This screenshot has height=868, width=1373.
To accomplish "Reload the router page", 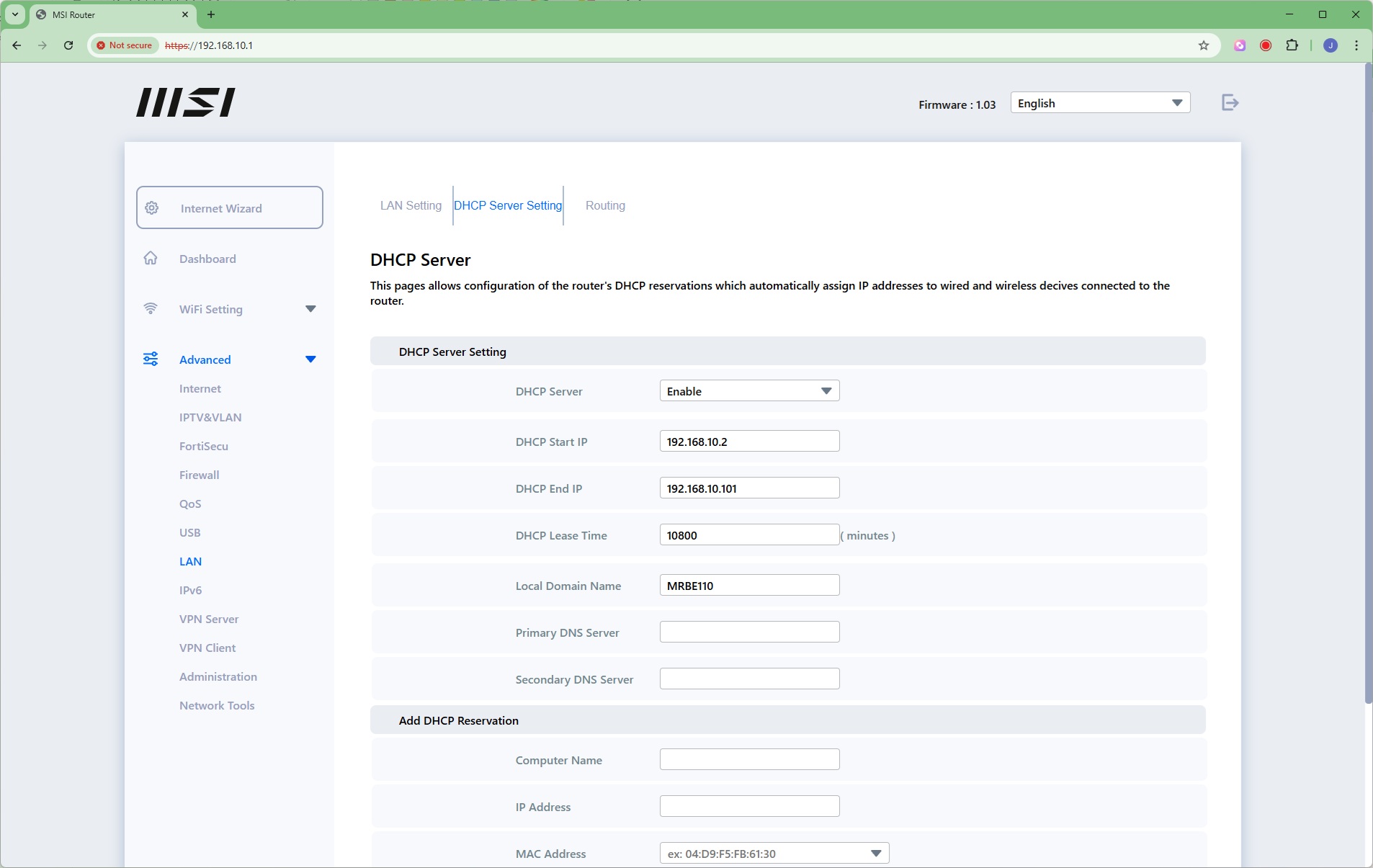I will (x=68, y=45).
